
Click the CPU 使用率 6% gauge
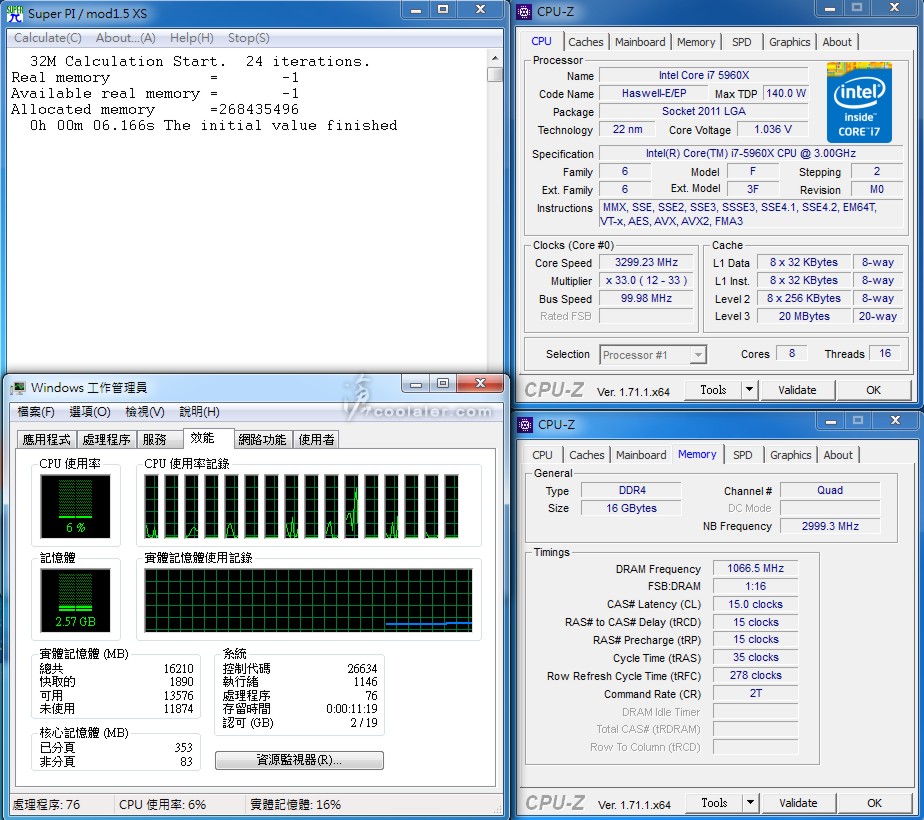click(x=75, y=506)
